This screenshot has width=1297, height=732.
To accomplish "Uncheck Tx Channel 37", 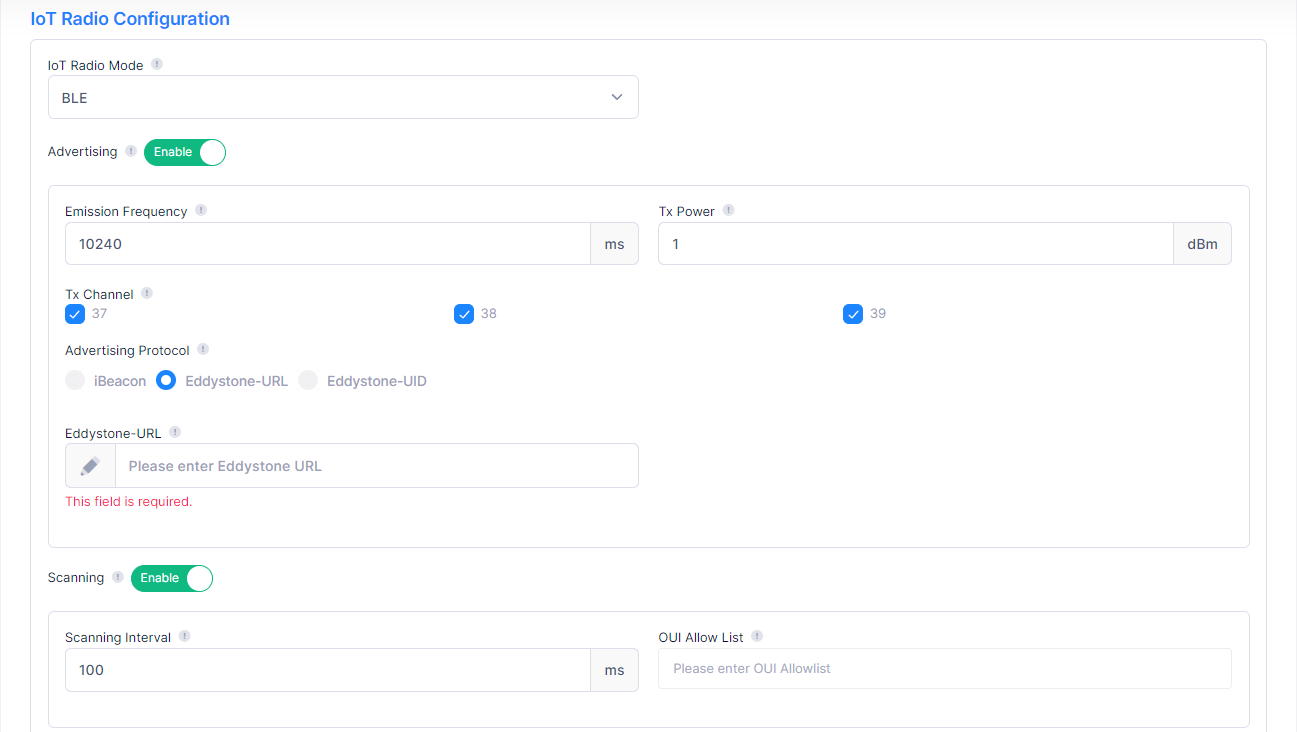I will coord(75,314).
